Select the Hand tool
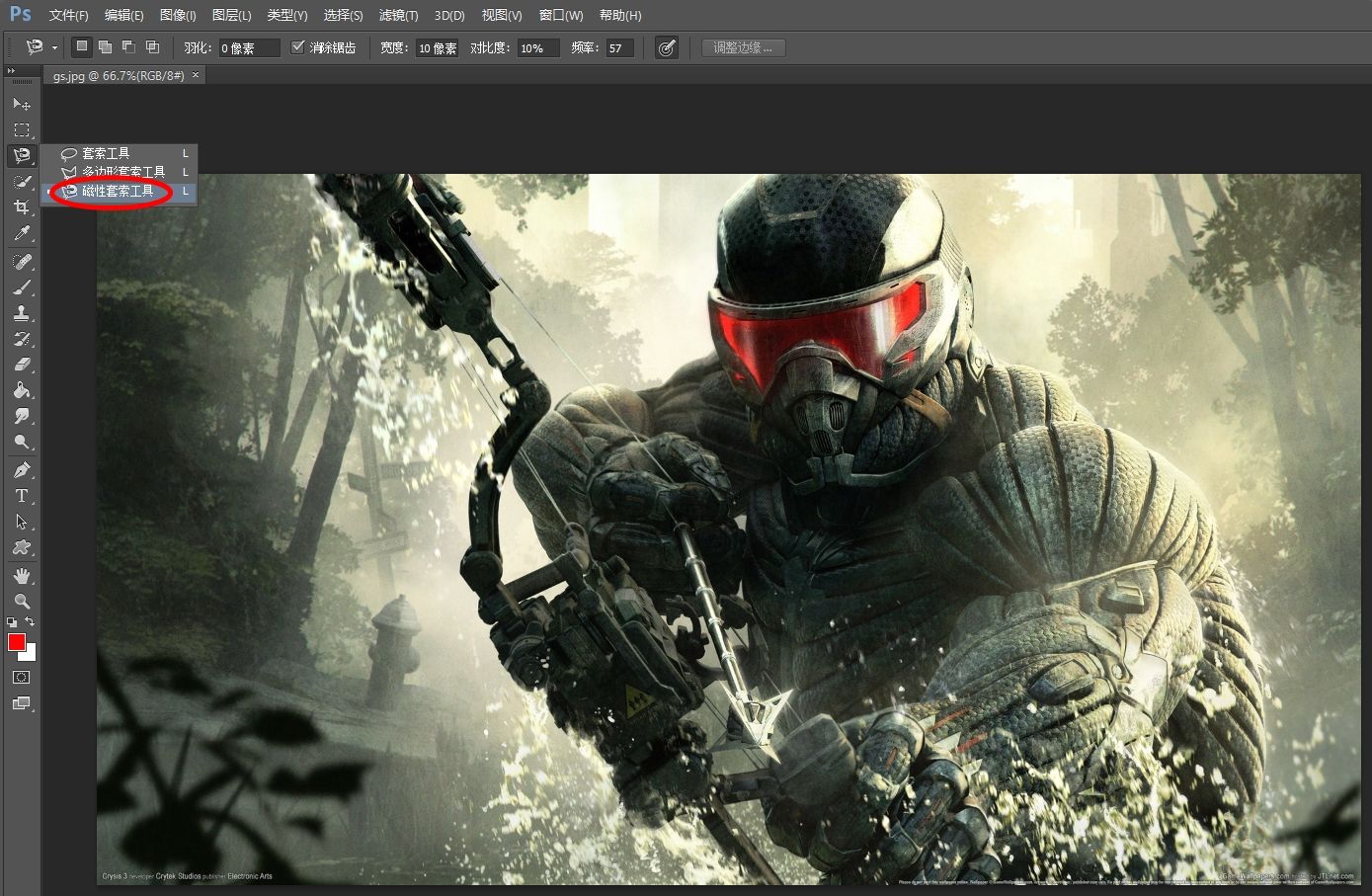Image resolution: width=1372 pixels, height=896 pixels. pyautogui.click(x=21, y=575)
